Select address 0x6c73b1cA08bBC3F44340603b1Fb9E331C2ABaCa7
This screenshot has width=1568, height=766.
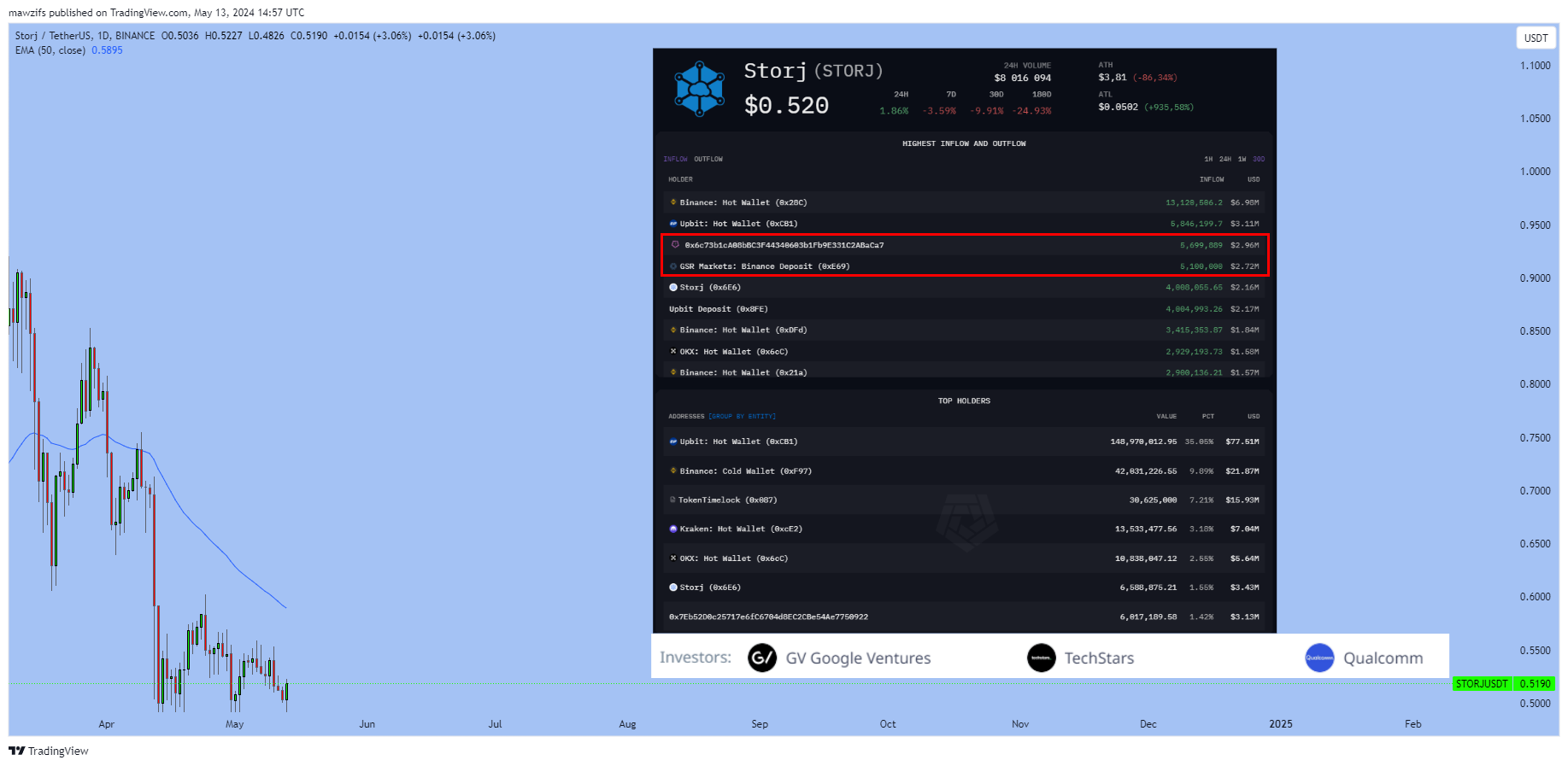coord(784,245)
